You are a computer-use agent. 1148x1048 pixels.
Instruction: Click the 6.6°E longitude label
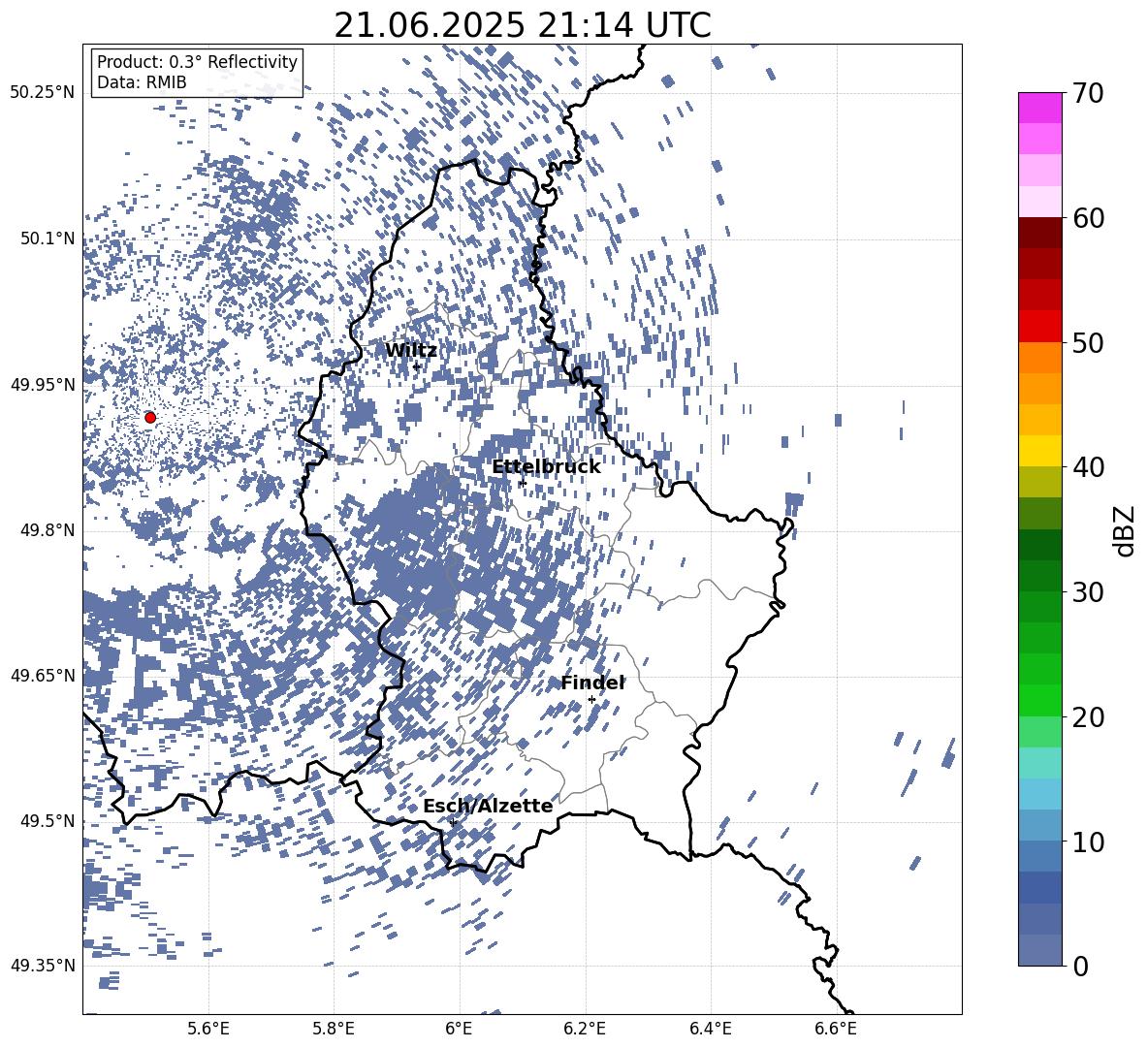point(836,1029)
